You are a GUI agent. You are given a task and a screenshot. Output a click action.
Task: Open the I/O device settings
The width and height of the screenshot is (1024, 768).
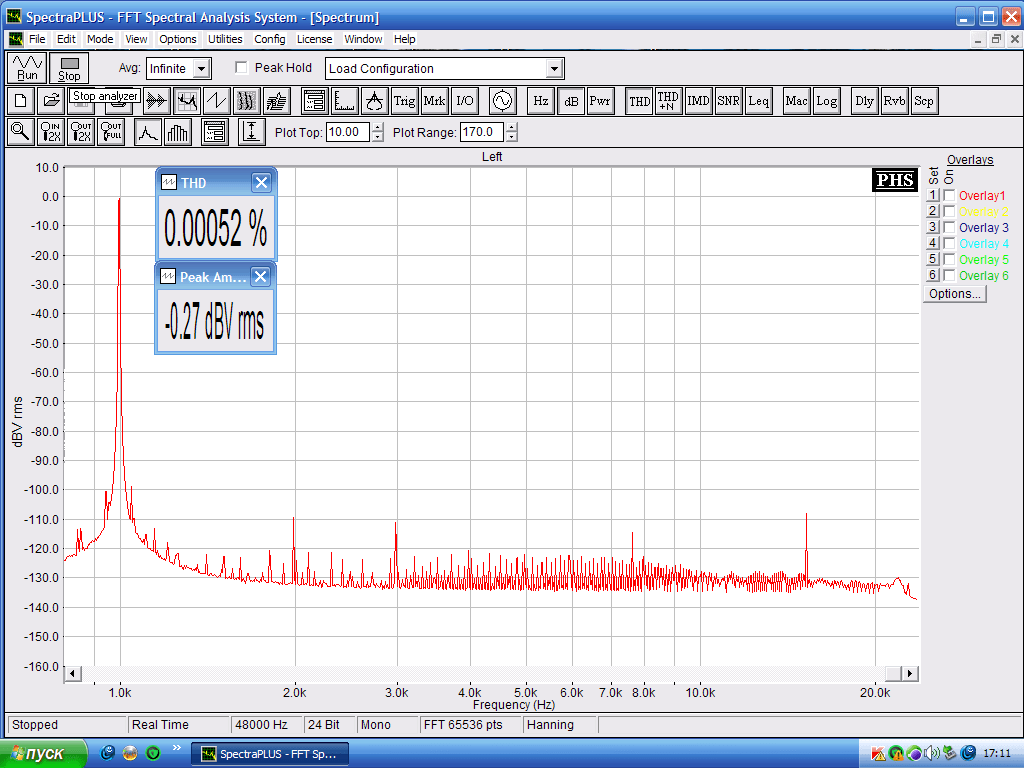[x=464, y=101]
